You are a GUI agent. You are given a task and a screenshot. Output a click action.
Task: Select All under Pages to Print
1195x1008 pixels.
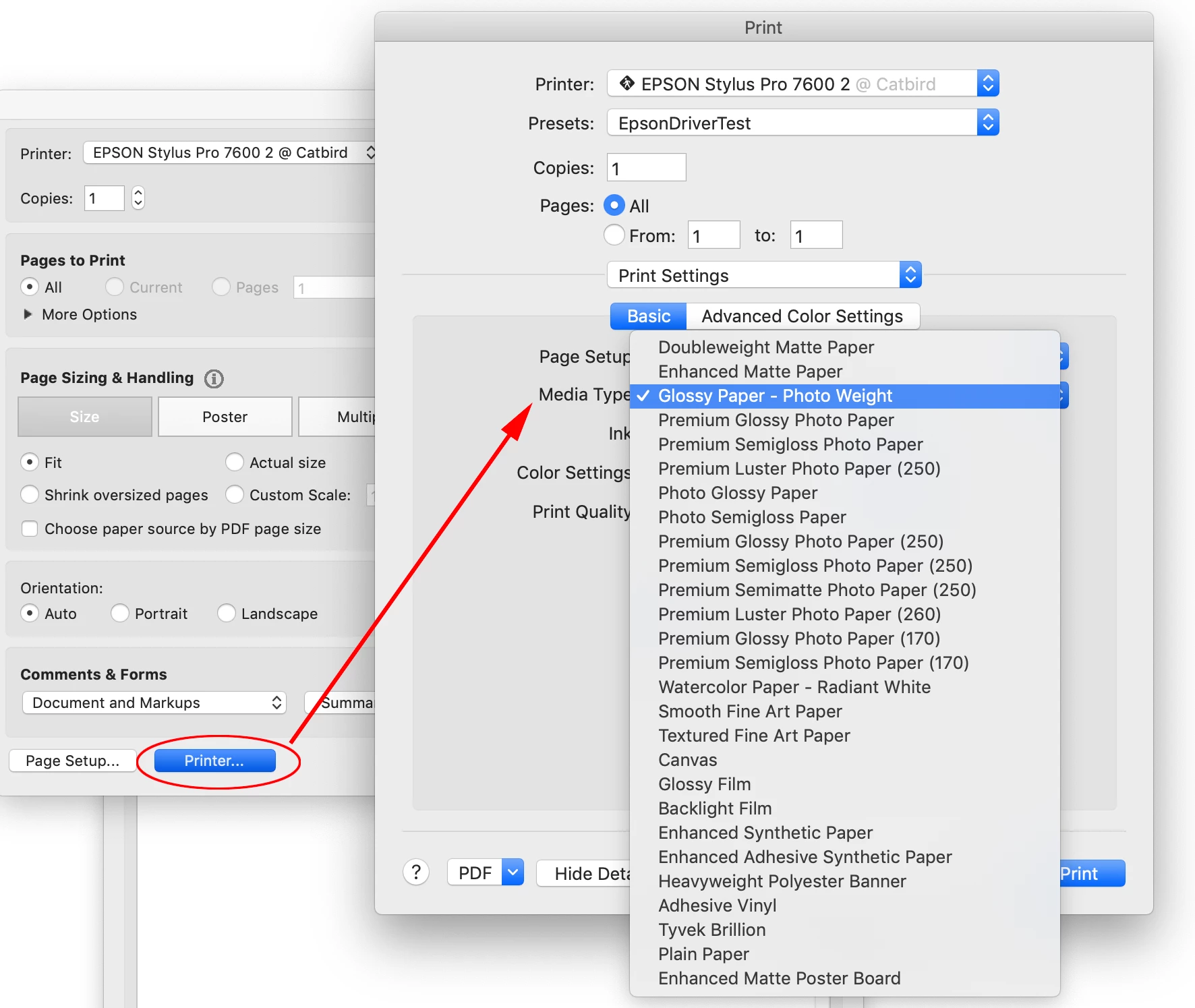30,287
